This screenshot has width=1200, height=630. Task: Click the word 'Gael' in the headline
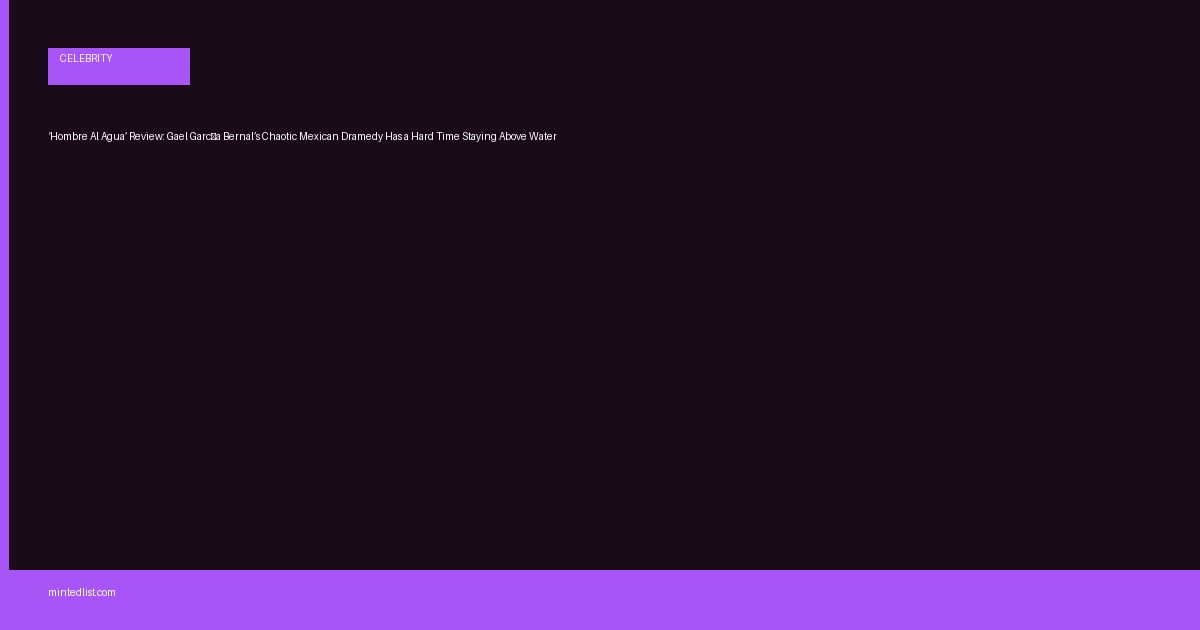[x=177, y=136]
